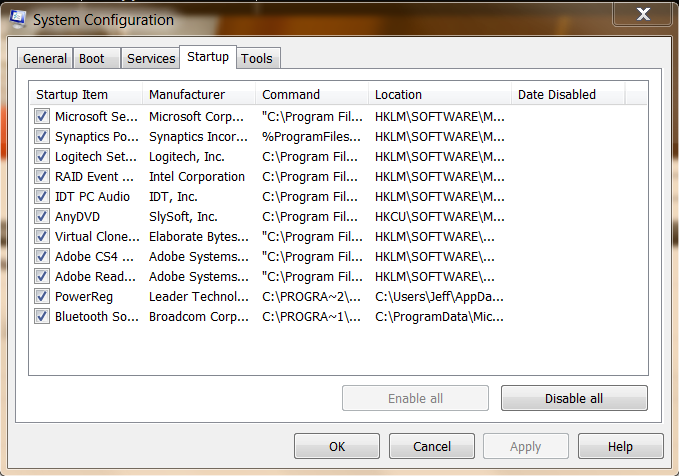Select the IDT, Inc. manufacturer cell
The image size is (679, 476).
click(173, 197)
